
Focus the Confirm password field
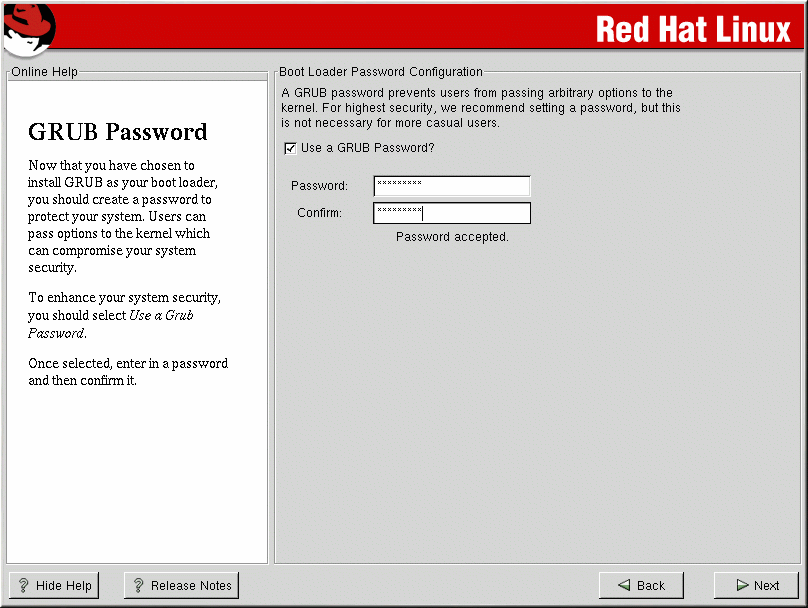point(451,213)
